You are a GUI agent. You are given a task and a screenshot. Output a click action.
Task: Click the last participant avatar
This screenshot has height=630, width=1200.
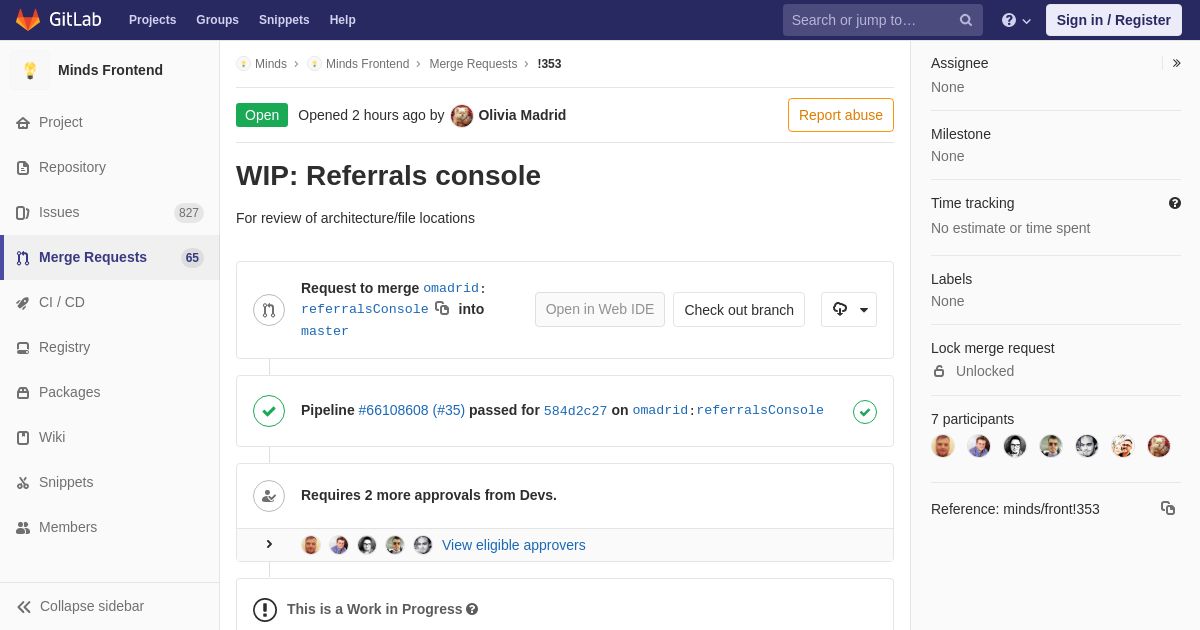coord(1159,446)
